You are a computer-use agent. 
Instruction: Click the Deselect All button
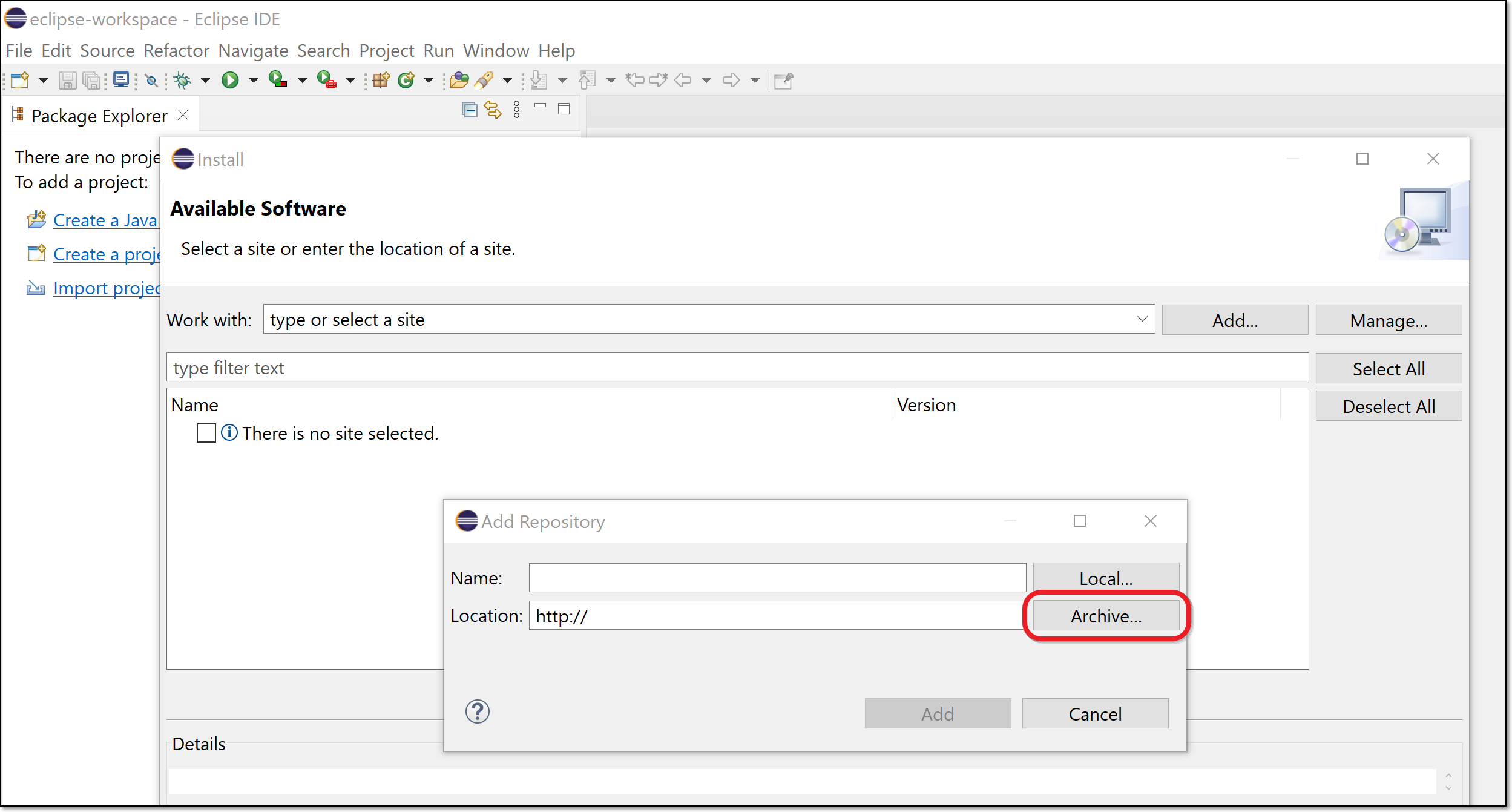1389,406
